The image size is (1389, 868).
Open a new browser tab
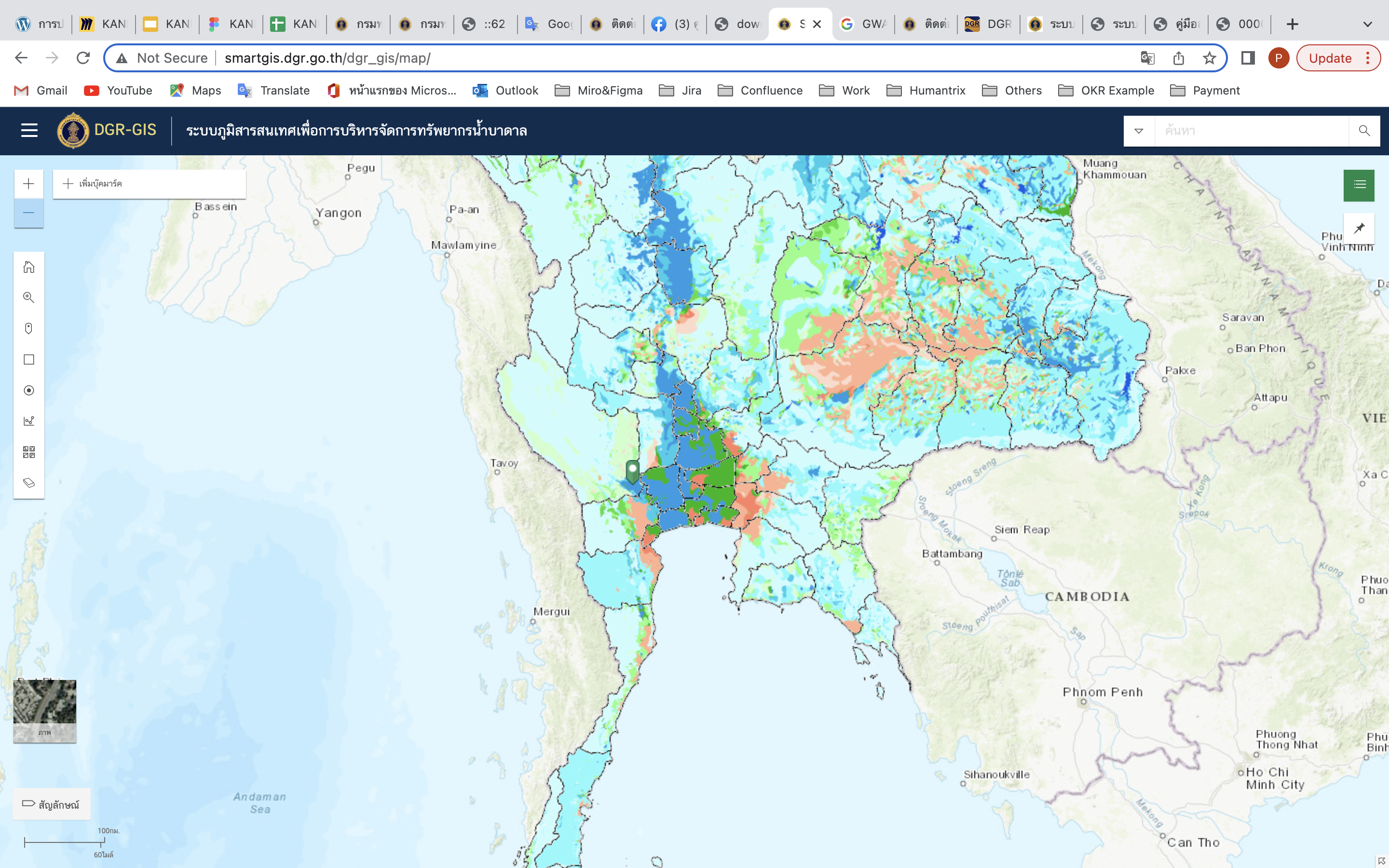(x=1292, y=24)
